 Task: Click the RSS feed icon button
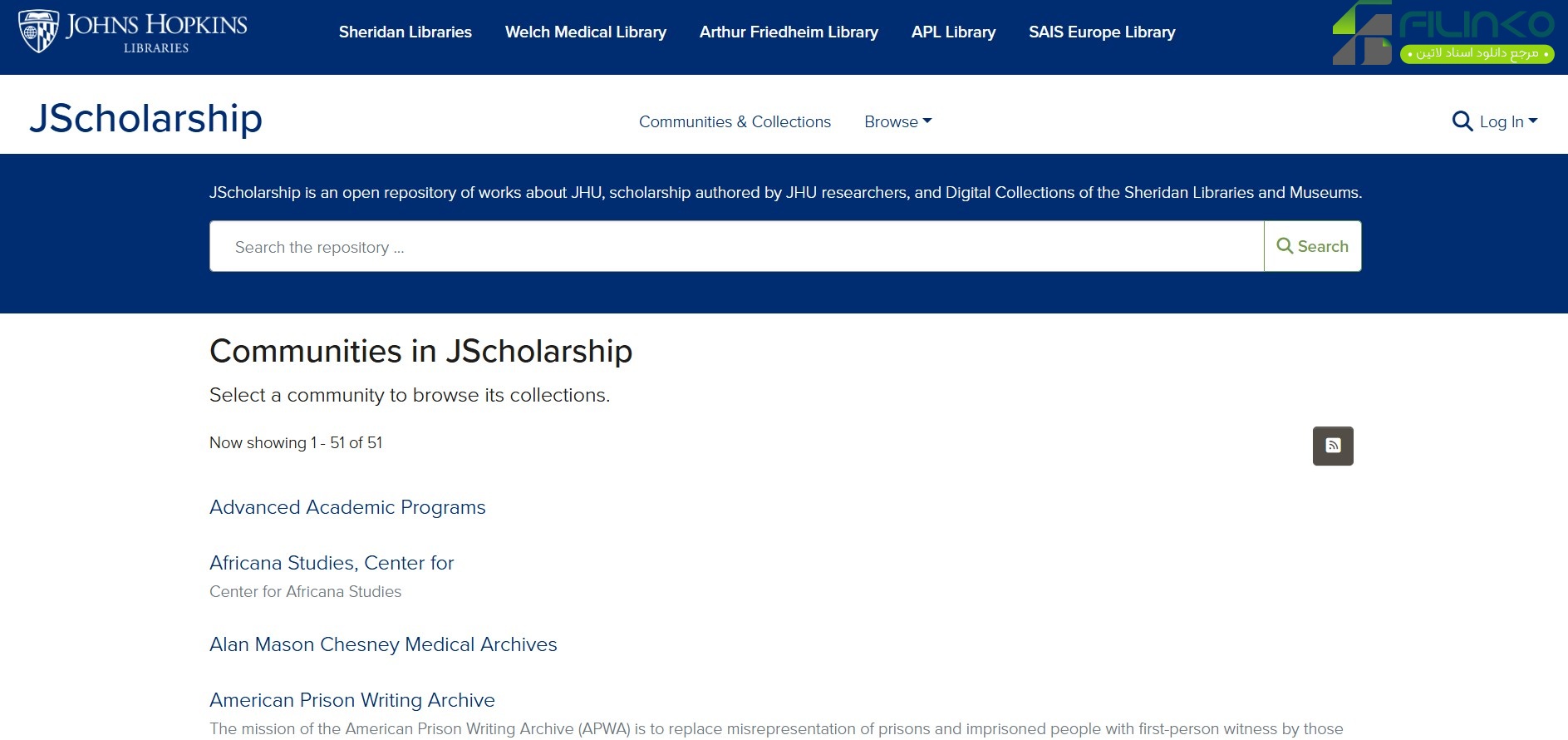pos(1332,446)
